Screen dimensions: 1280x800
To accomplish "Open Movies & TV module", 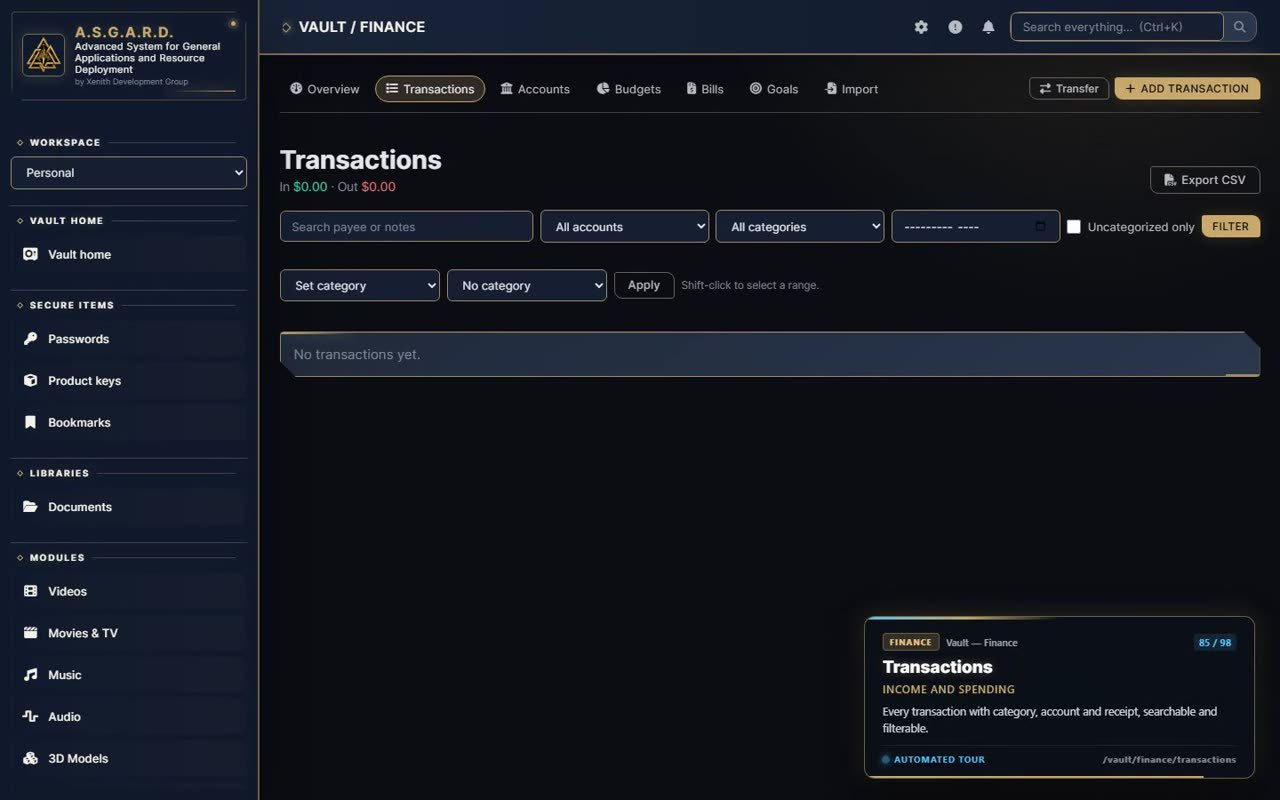I will click(128, 633).
